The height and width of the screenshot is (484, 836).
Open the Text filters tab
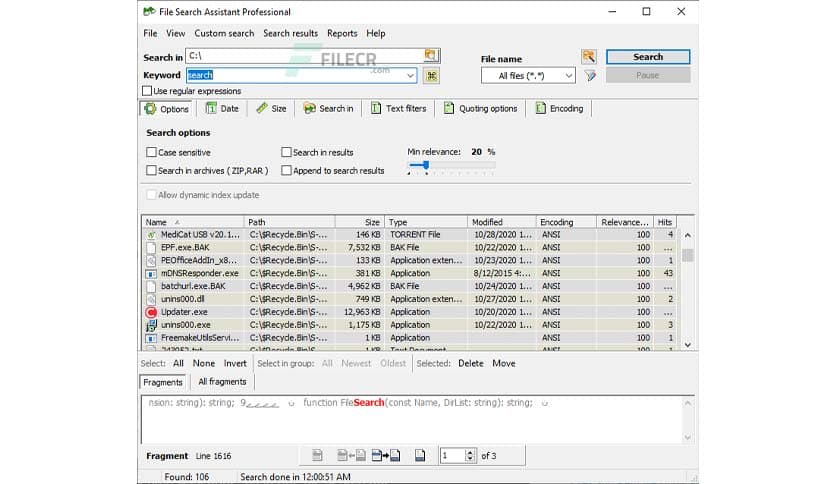tap(399, 109)
